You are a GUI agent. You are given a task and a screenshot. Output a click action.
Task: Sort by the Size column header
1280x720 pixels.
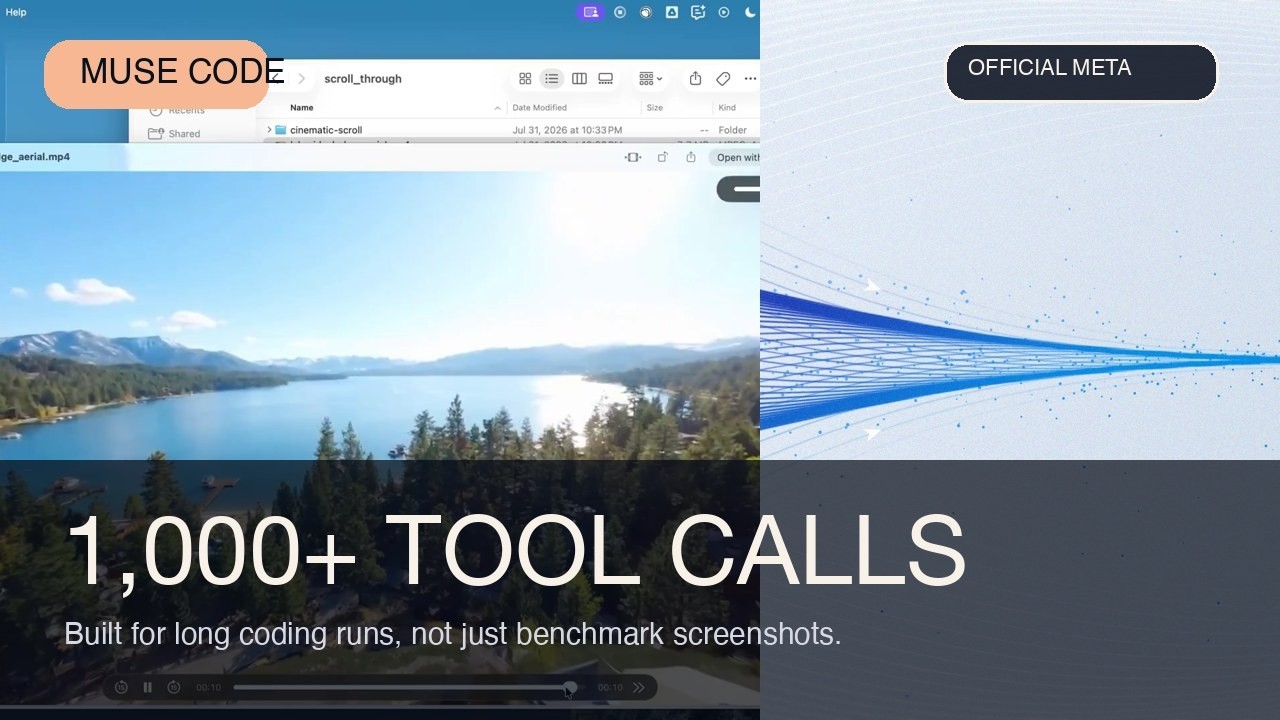click(x=655, y=108)
